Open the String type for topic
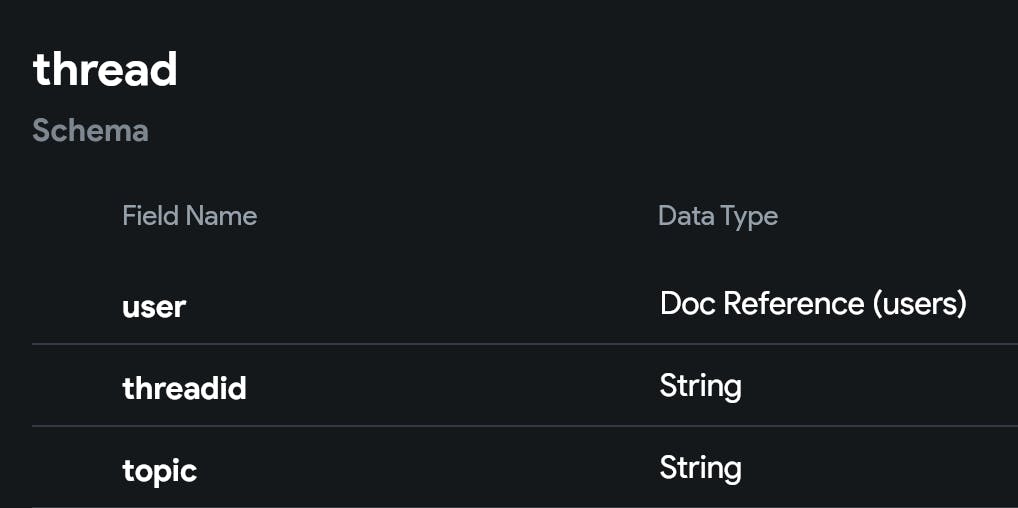Image resolution: width=1018 pixels, height=508 pixels. 700,468
